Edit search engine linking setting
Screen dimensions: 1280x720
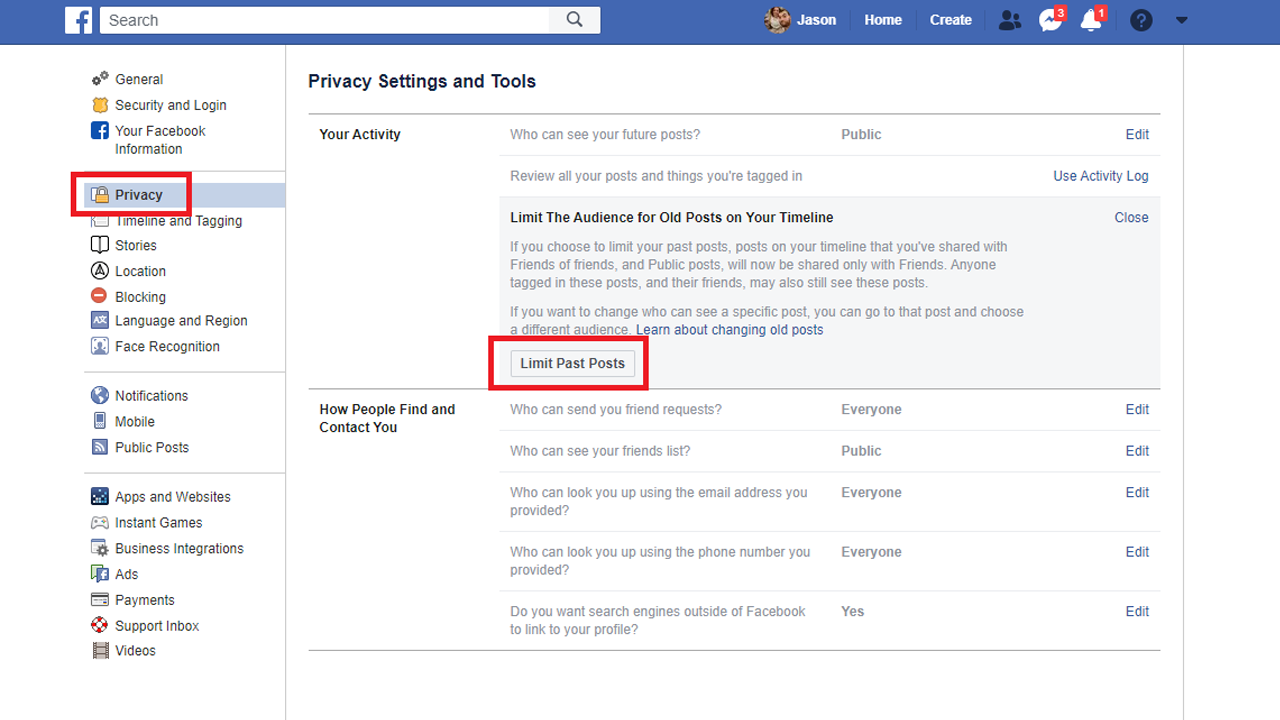(1137, 611)
